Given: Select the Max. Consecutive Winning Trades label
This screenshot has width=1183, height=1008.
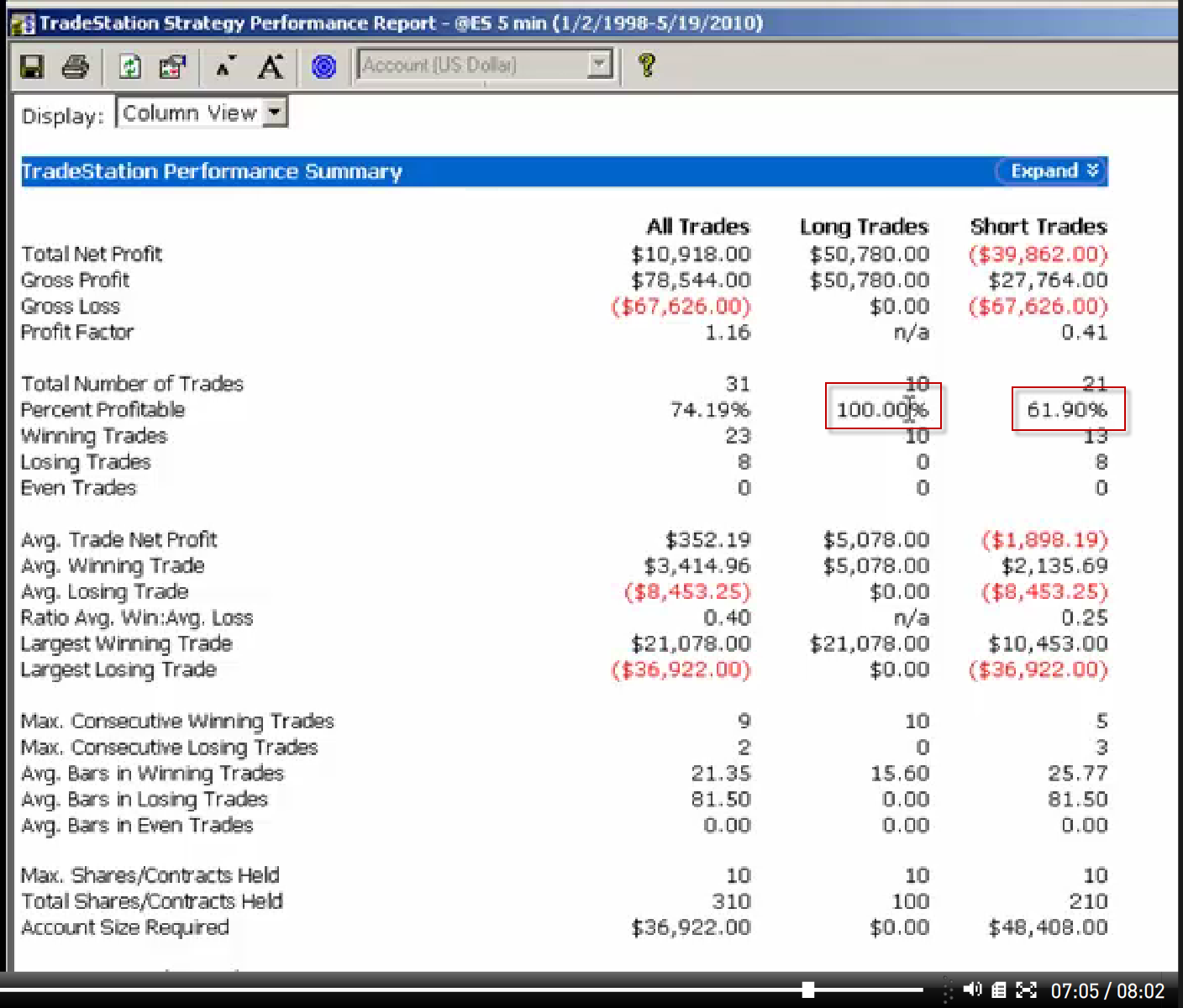Looking at the screenshot, I should (177, 721).
